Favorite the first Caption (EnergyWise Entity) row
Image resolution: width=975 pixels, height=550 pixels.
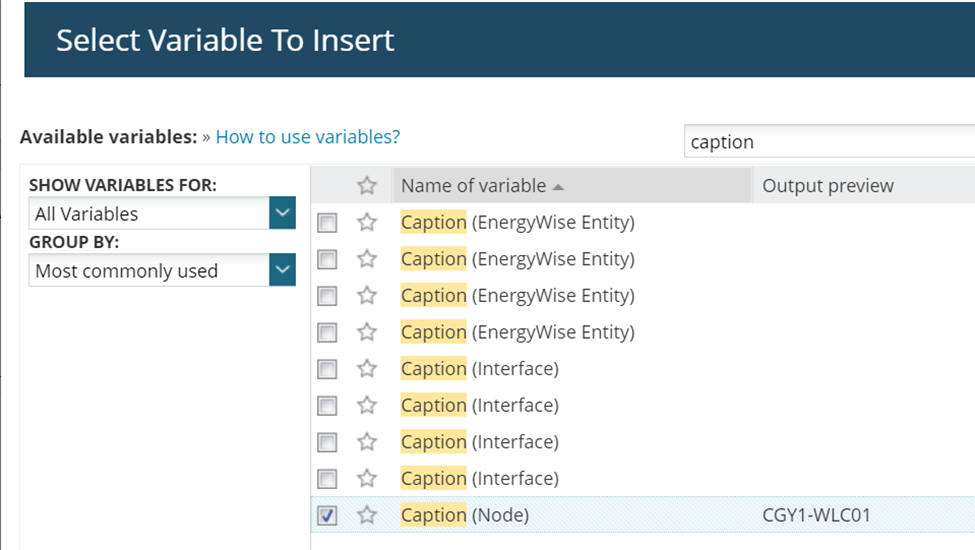click(367, 222)
